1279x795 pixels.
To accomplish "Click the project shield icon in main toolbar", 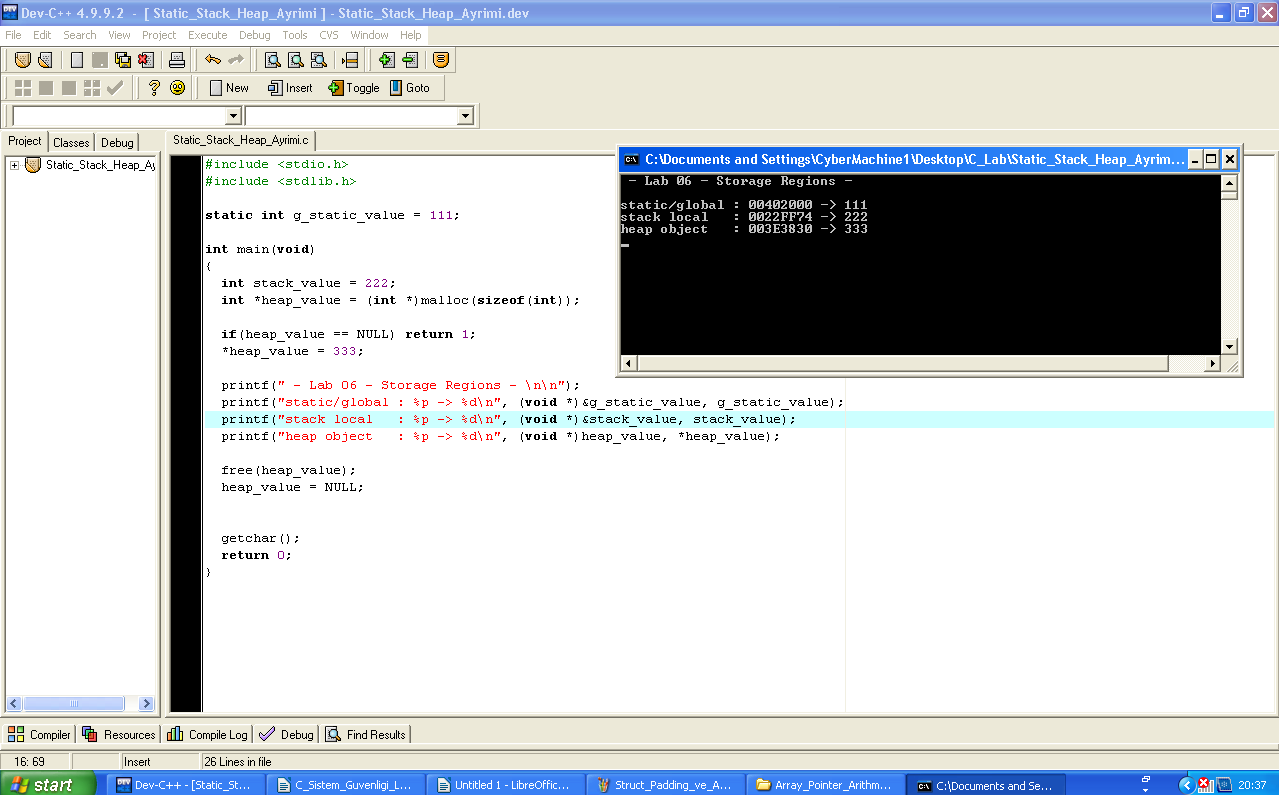I will [x=23, y=60].
